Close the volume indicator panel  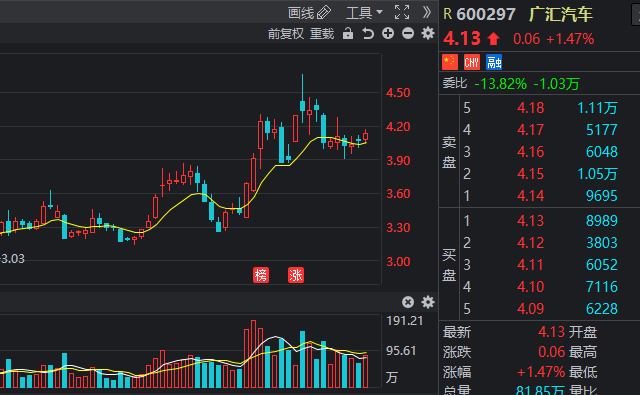408,302
